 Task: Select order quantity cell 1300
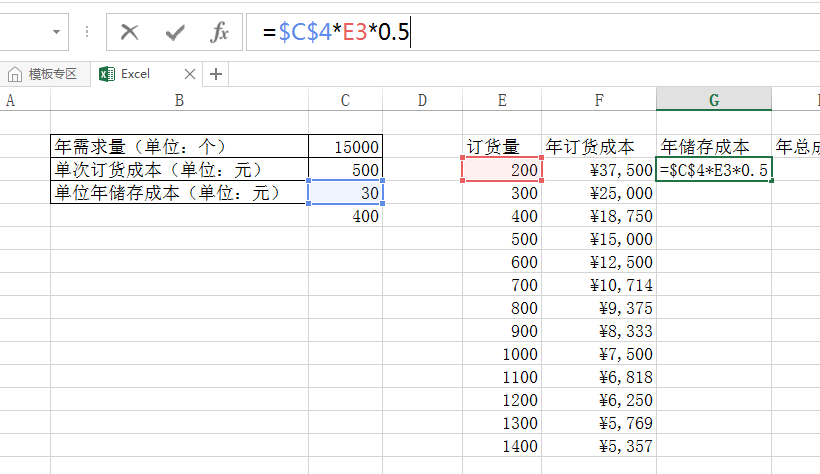pos(502,423)
